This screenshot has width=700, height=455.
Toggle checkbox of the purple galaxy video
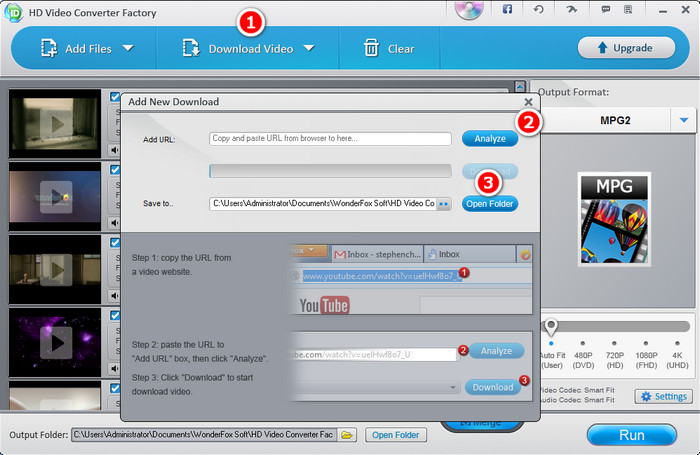coord(115,315)
